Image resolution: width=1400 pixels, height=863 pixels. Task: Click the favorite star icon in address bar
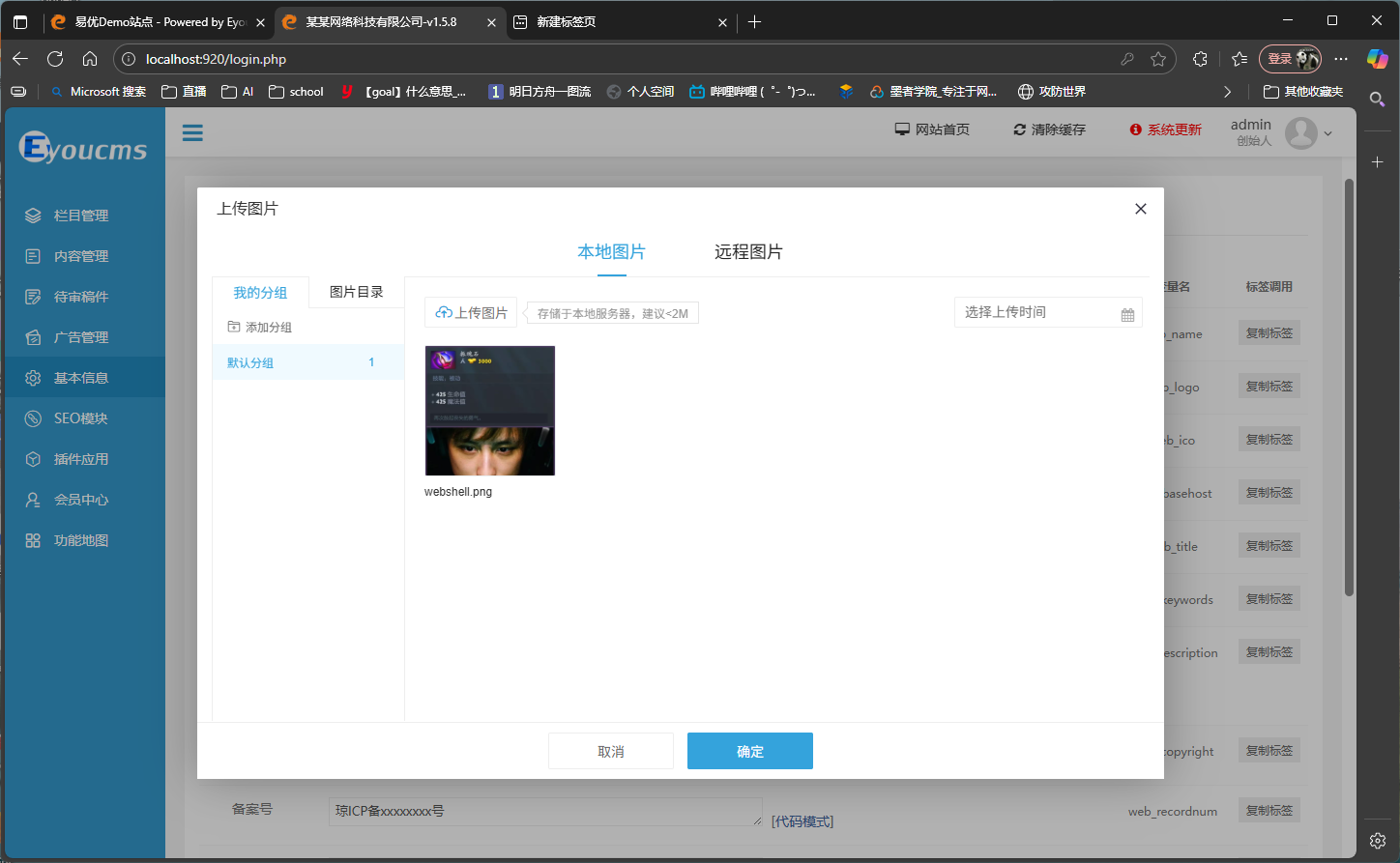pyautogui.click(x=1158, y=59)
